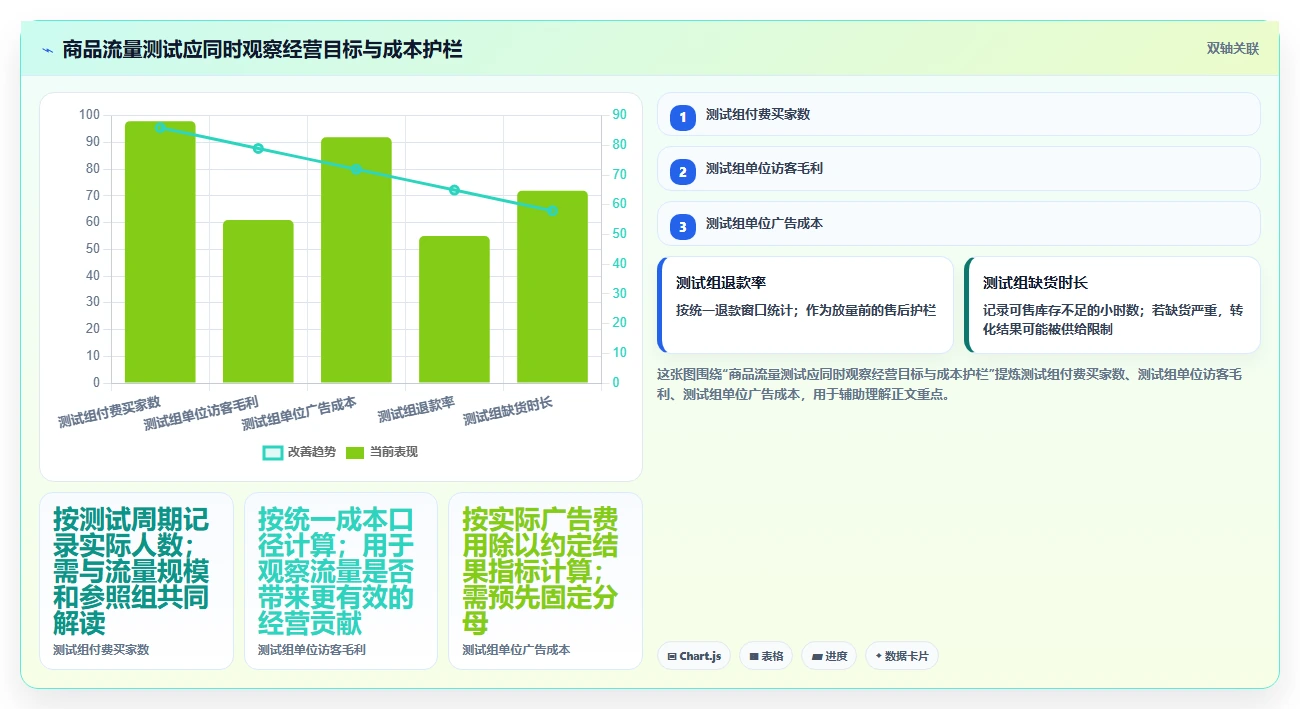Click the x-axis label 测试组退款率
This screenshot has height=709, width=1300.
[416, 409]
